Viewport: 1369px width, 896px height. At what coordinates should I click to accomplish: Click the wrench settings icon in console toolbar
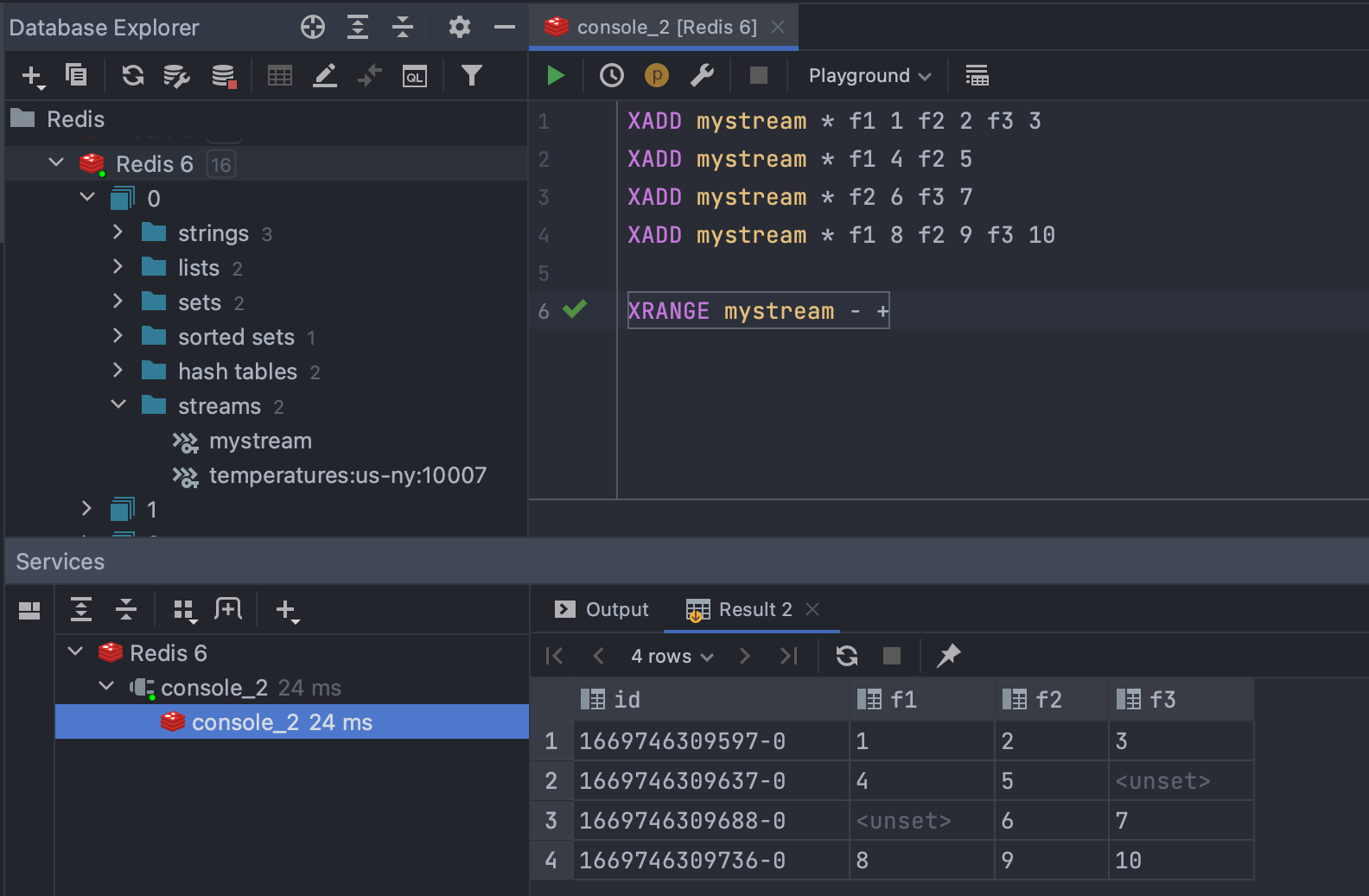tap(702, 76)
